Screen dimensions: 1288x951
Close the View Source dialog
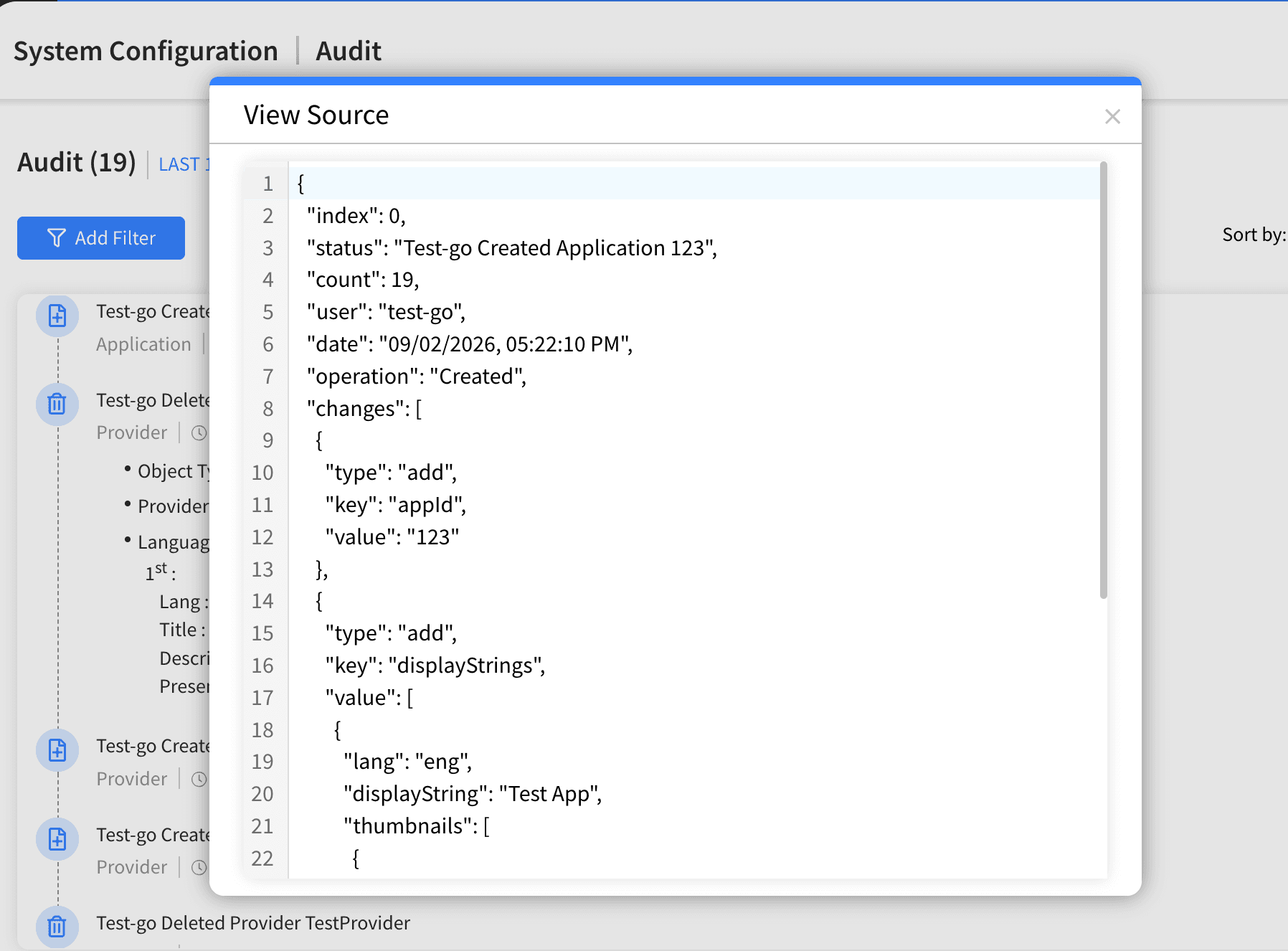tap(1112, 116)
